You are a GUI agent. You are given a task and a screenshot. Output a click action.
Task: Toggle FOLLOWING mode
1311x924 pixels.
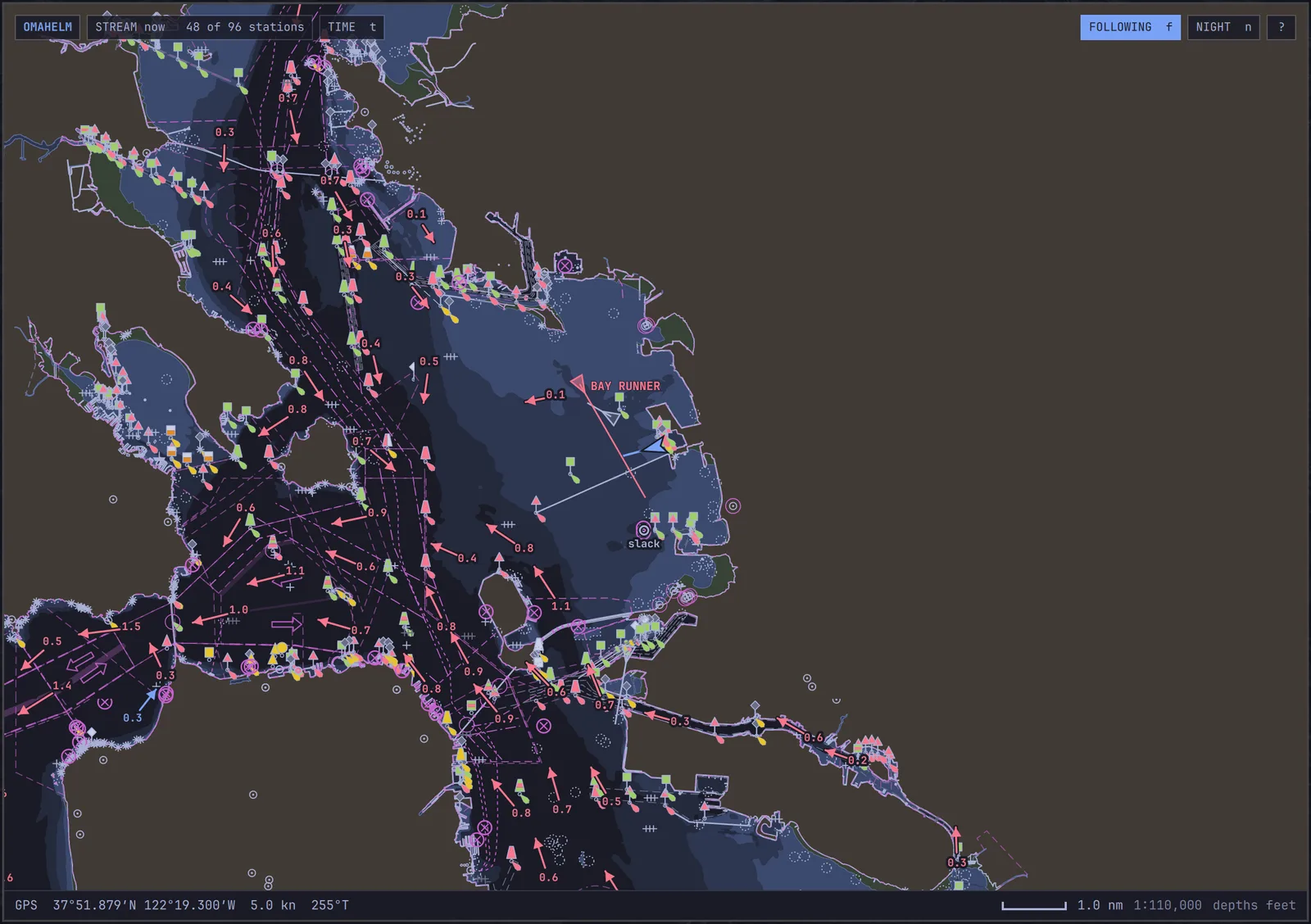pyautogui.click(x=1130, y=27)
